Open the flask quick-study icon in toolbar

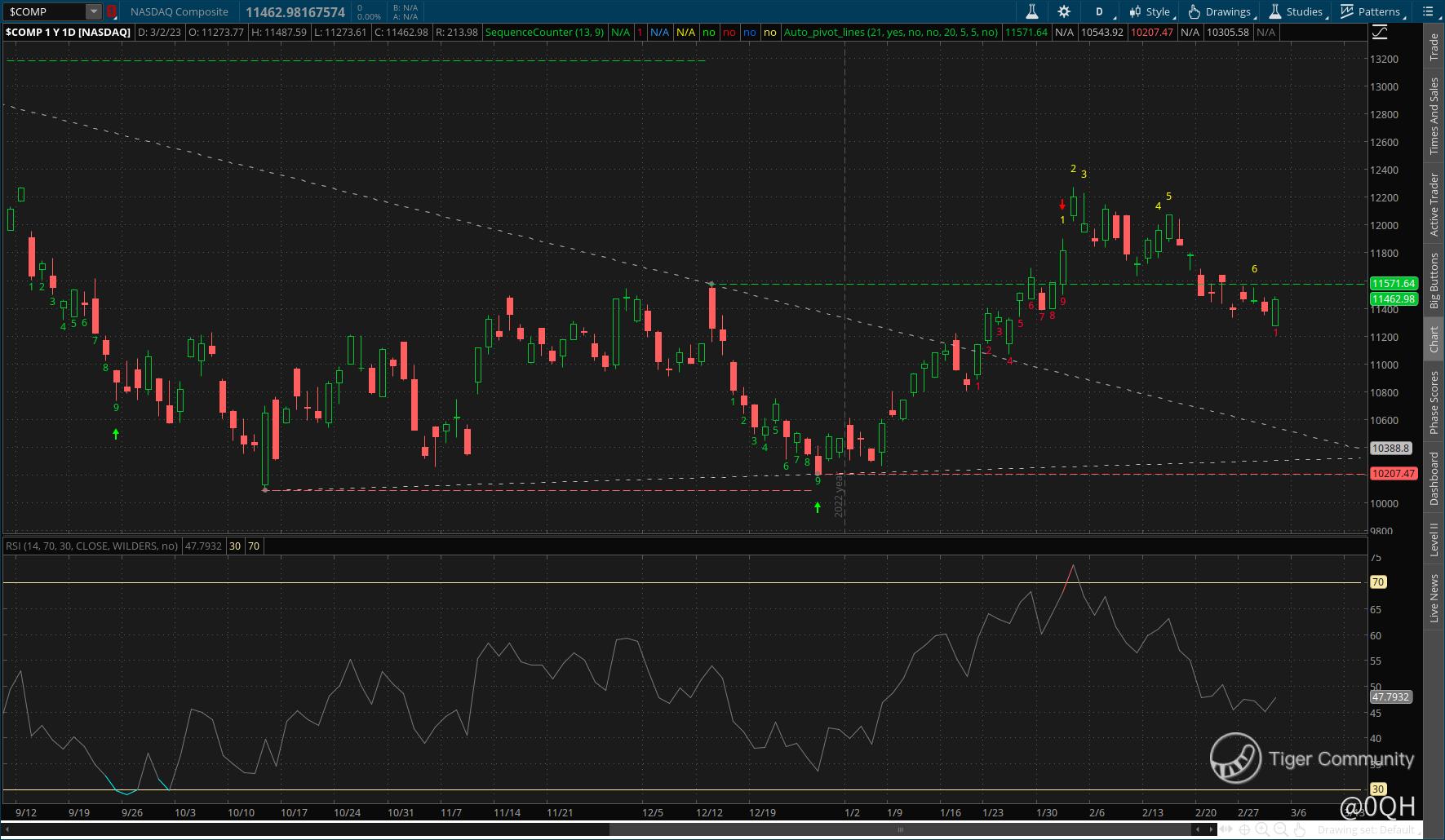1031,11
